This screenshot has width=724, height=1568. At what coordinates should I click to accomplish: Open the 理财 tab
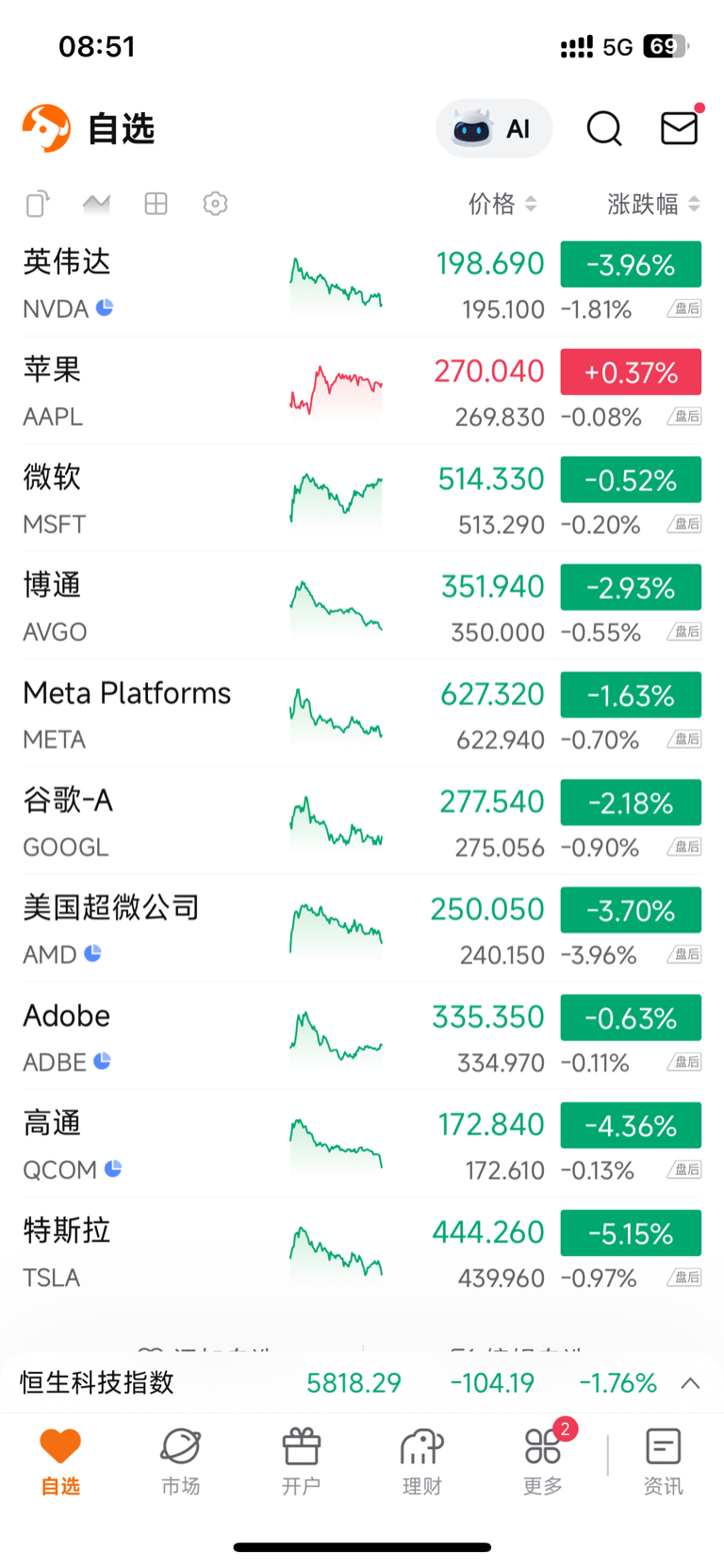point(421,1461)
